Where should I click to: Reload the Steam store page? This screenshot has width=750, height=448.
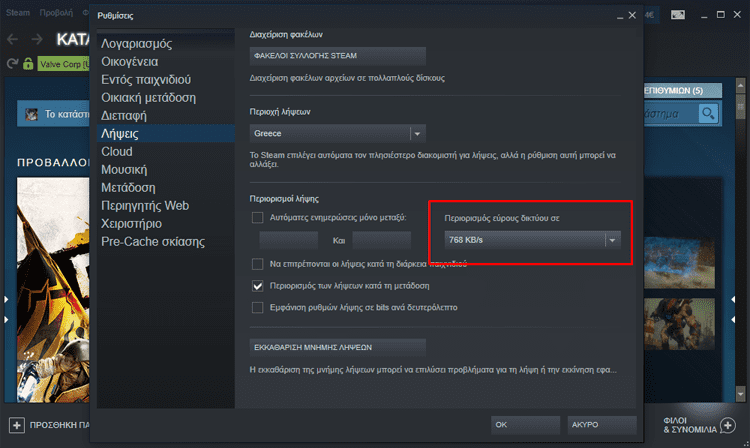pyautogui.click(x=12, y=64)
